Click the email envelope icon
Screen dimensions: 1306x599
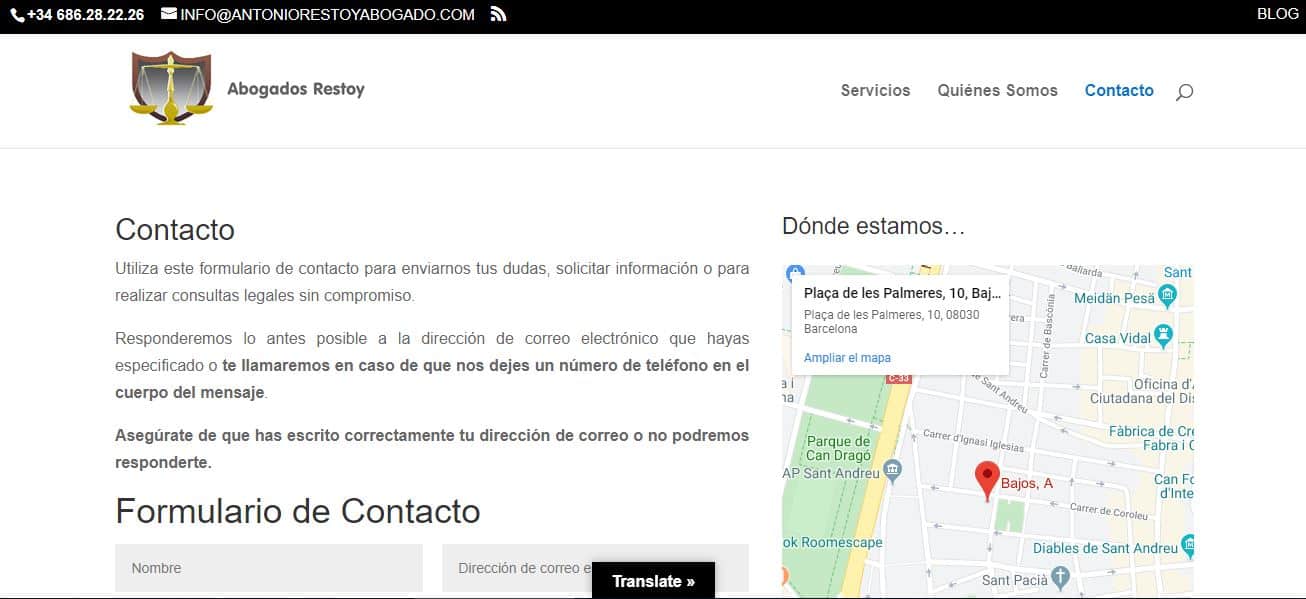point(168,14)
